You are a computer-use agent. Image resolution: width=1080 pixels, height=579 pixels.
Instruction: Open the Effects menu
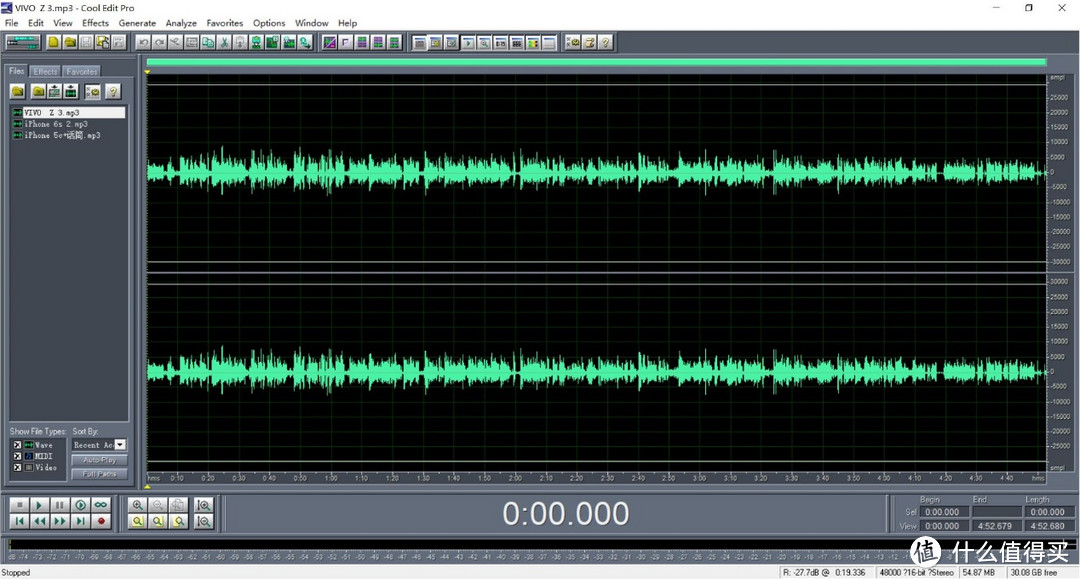point(95,23)
